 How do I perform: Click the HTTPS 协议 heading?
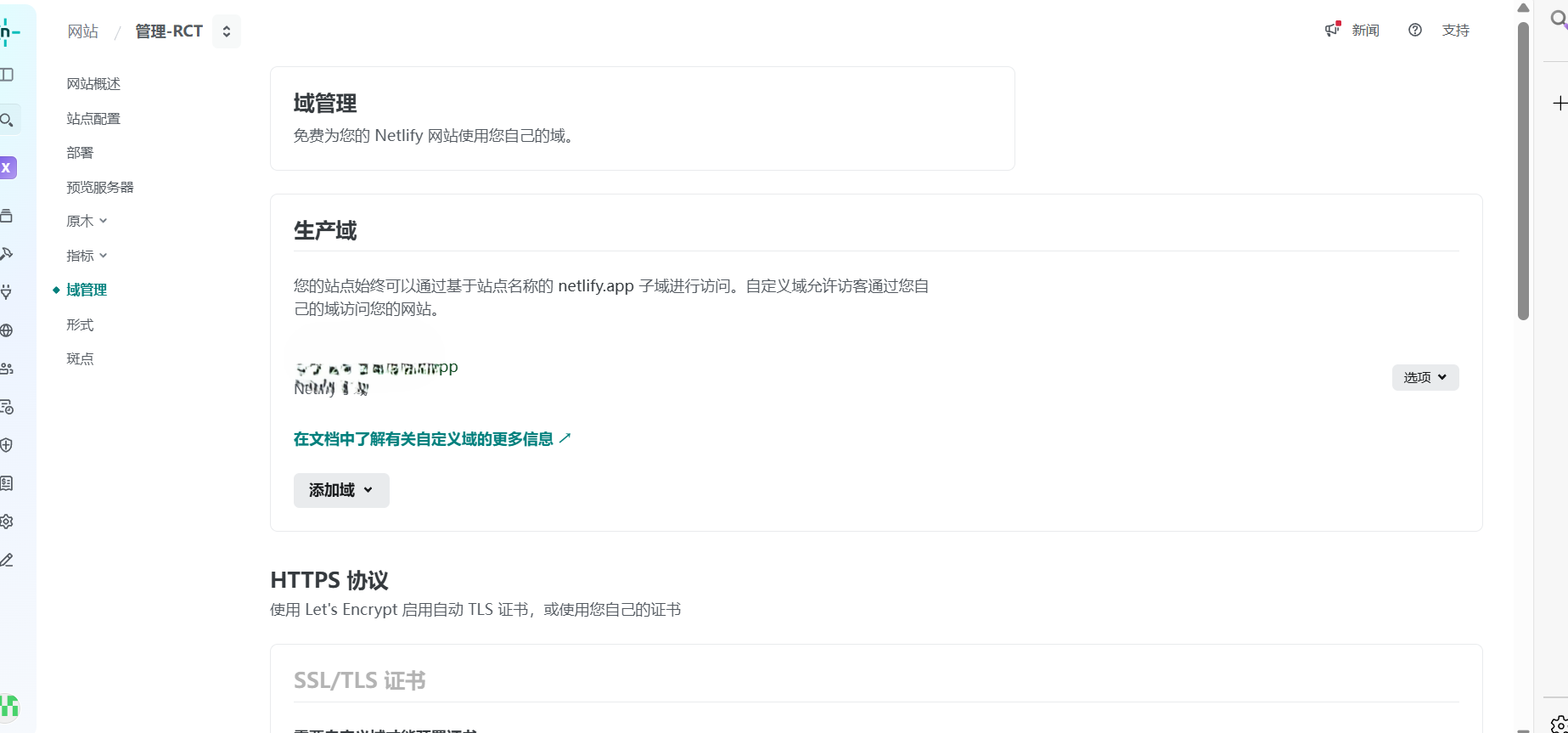[329, 581]
